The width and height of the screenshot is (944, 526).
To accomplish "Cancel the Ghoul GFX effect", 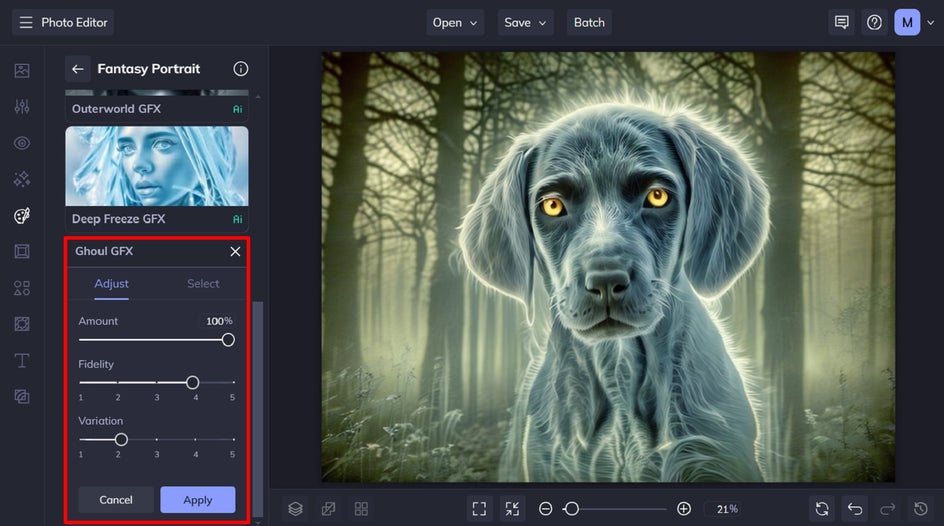I will (x=116, y=500).
